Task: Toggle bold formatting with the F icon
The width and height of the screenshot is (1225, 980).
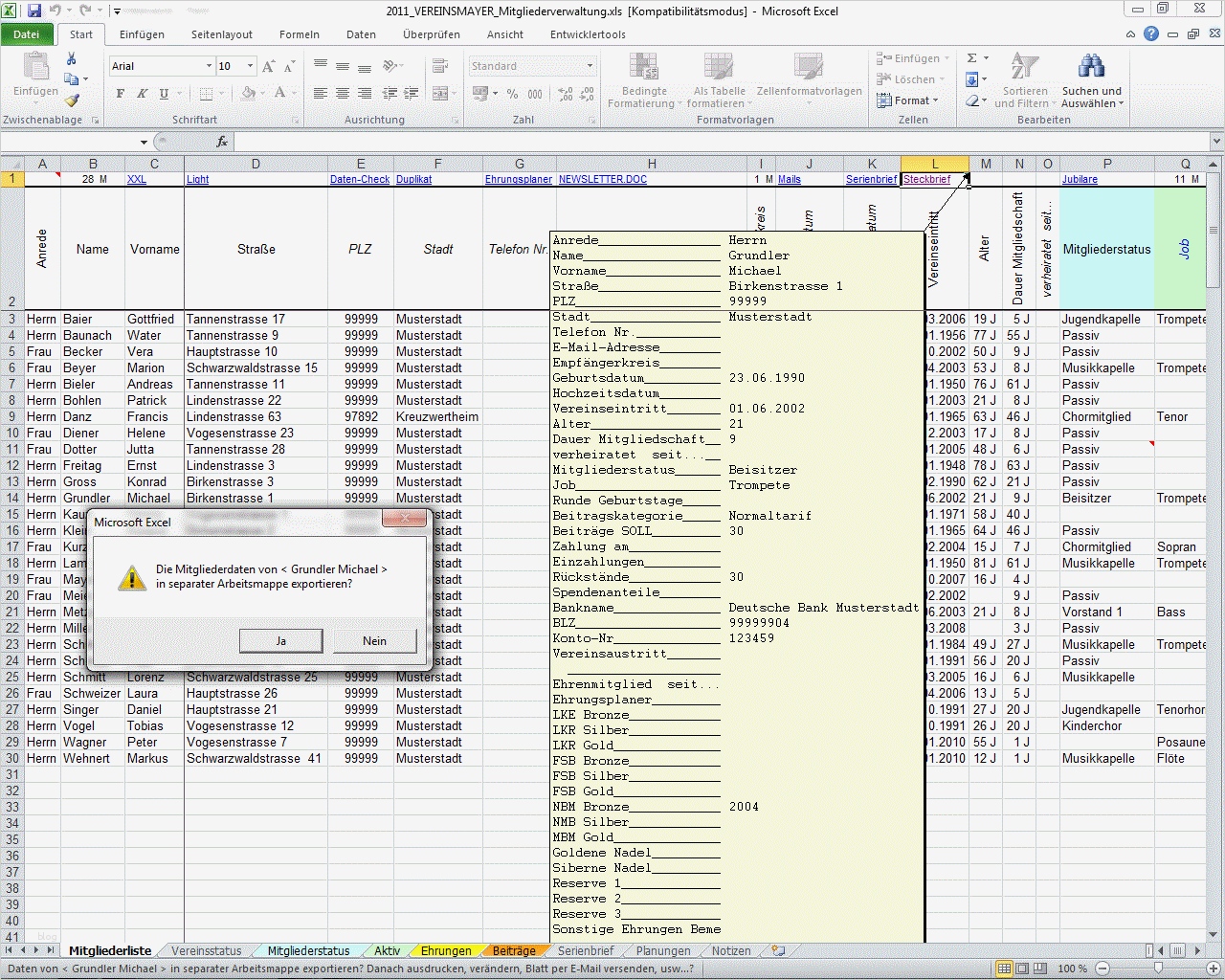Action: (119, 93)
